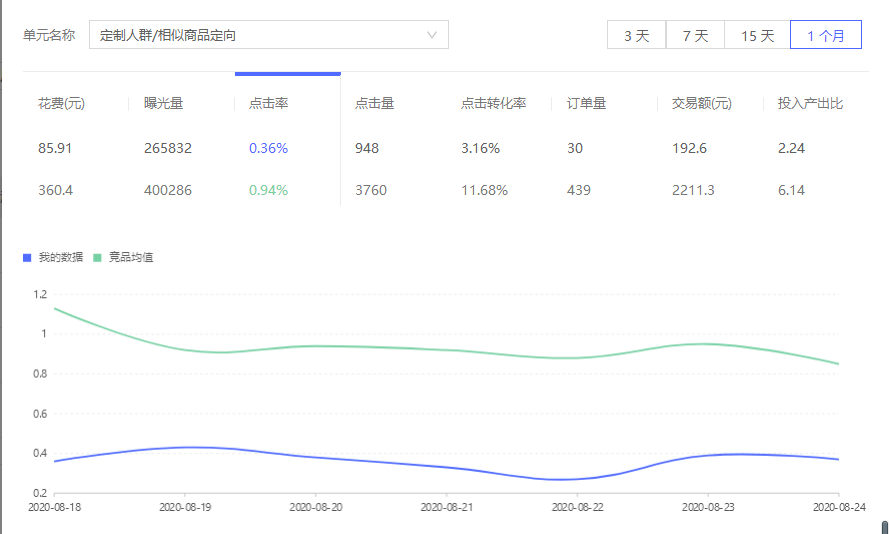Click the dropdown chevron arrow

click(432, 35)
